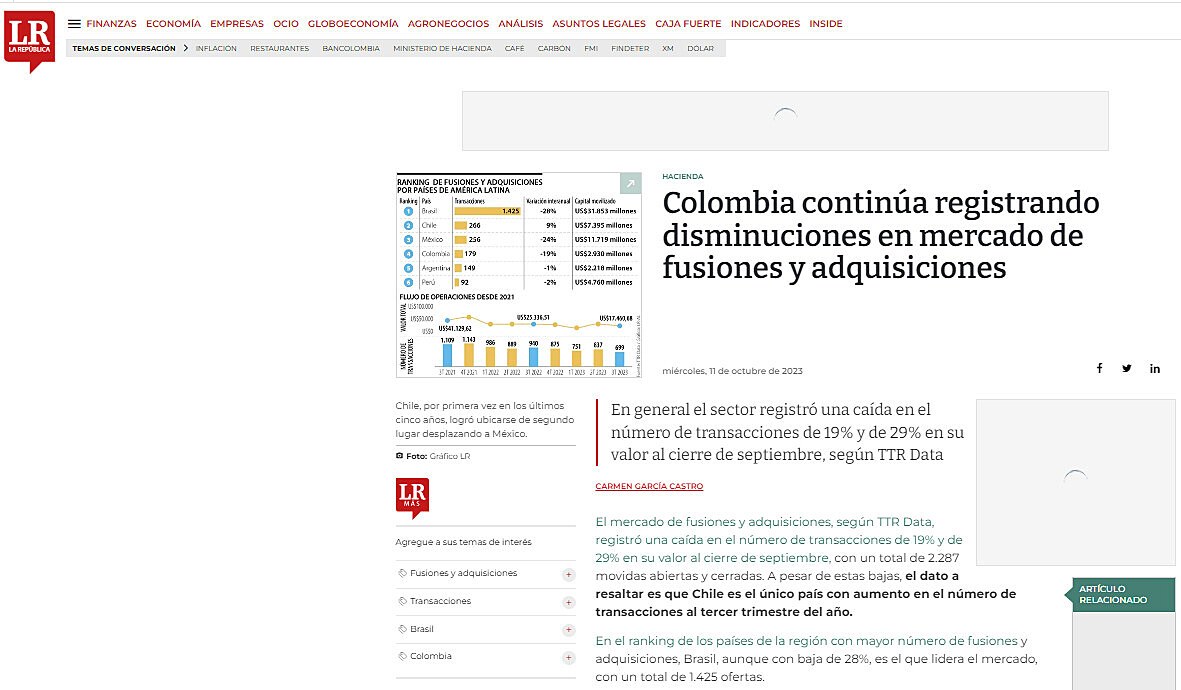Select the XM topic
Screen dimensions: 1181x690
click(667, 48)
